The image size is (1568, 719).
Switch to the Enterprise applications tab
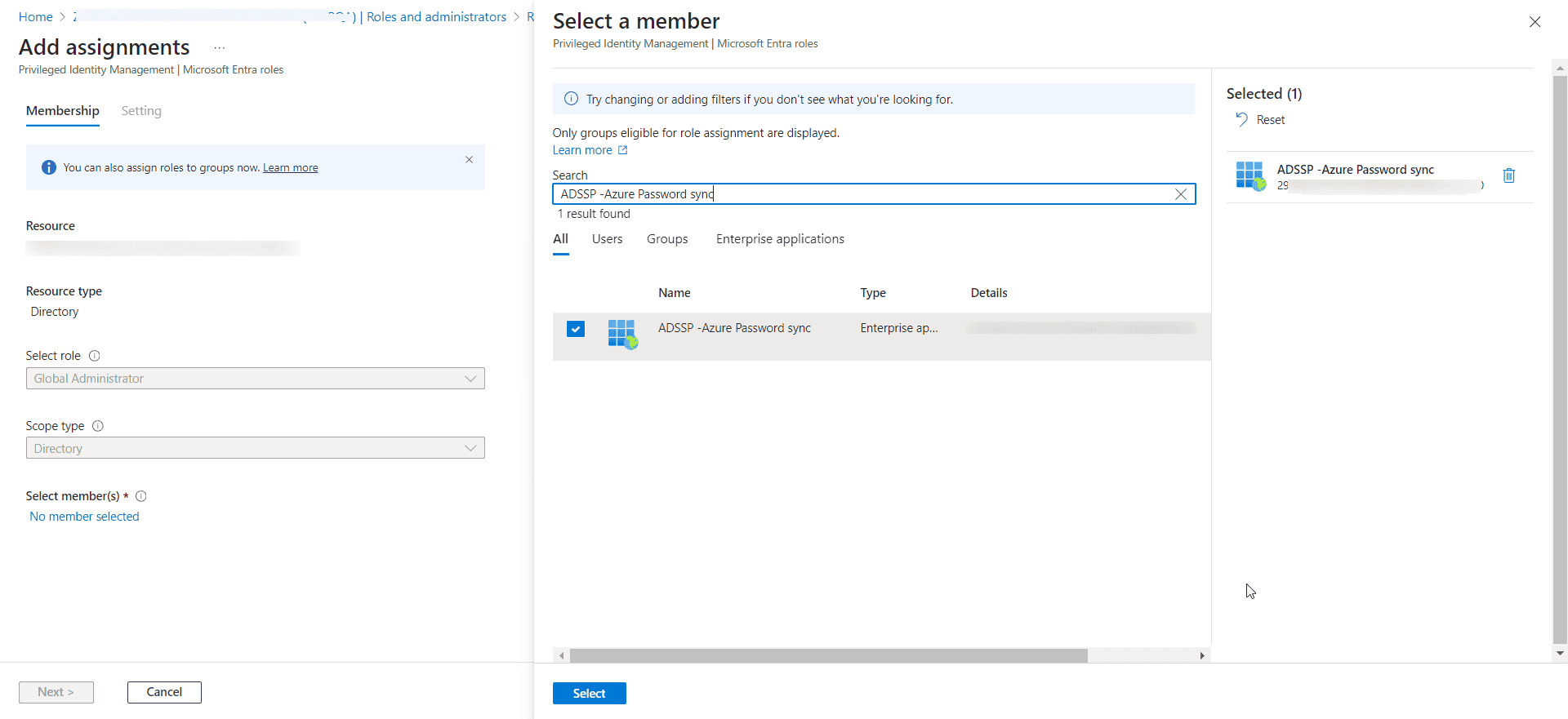pyautogui.click(x=780, y=239)
